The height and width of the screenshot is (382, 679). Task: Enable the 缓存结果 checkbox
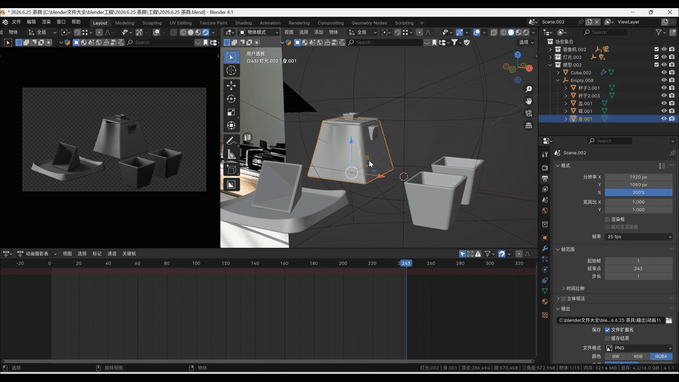coord(607,338)
